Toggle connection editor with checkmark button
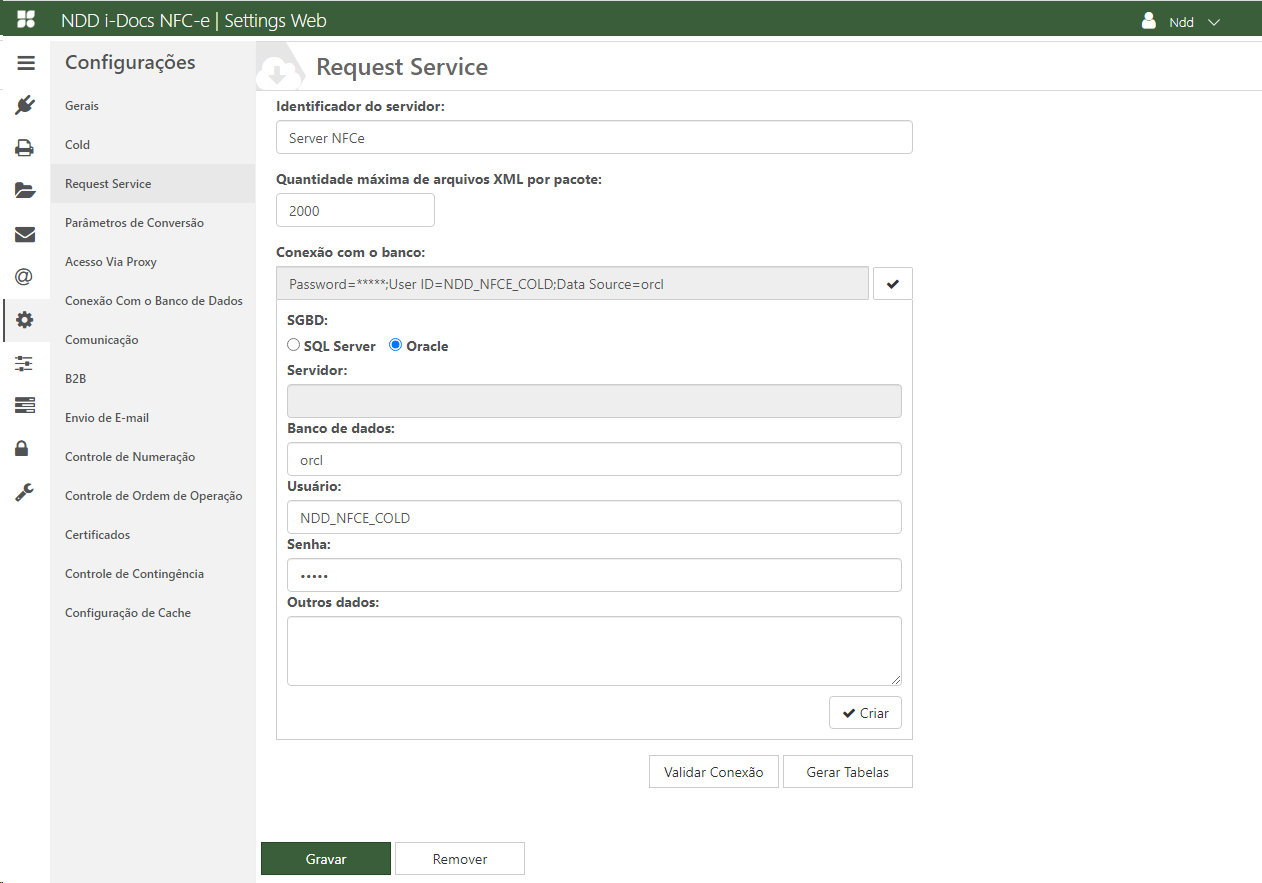The width and height of the screenshot is (1262, 883). (892, 284)
